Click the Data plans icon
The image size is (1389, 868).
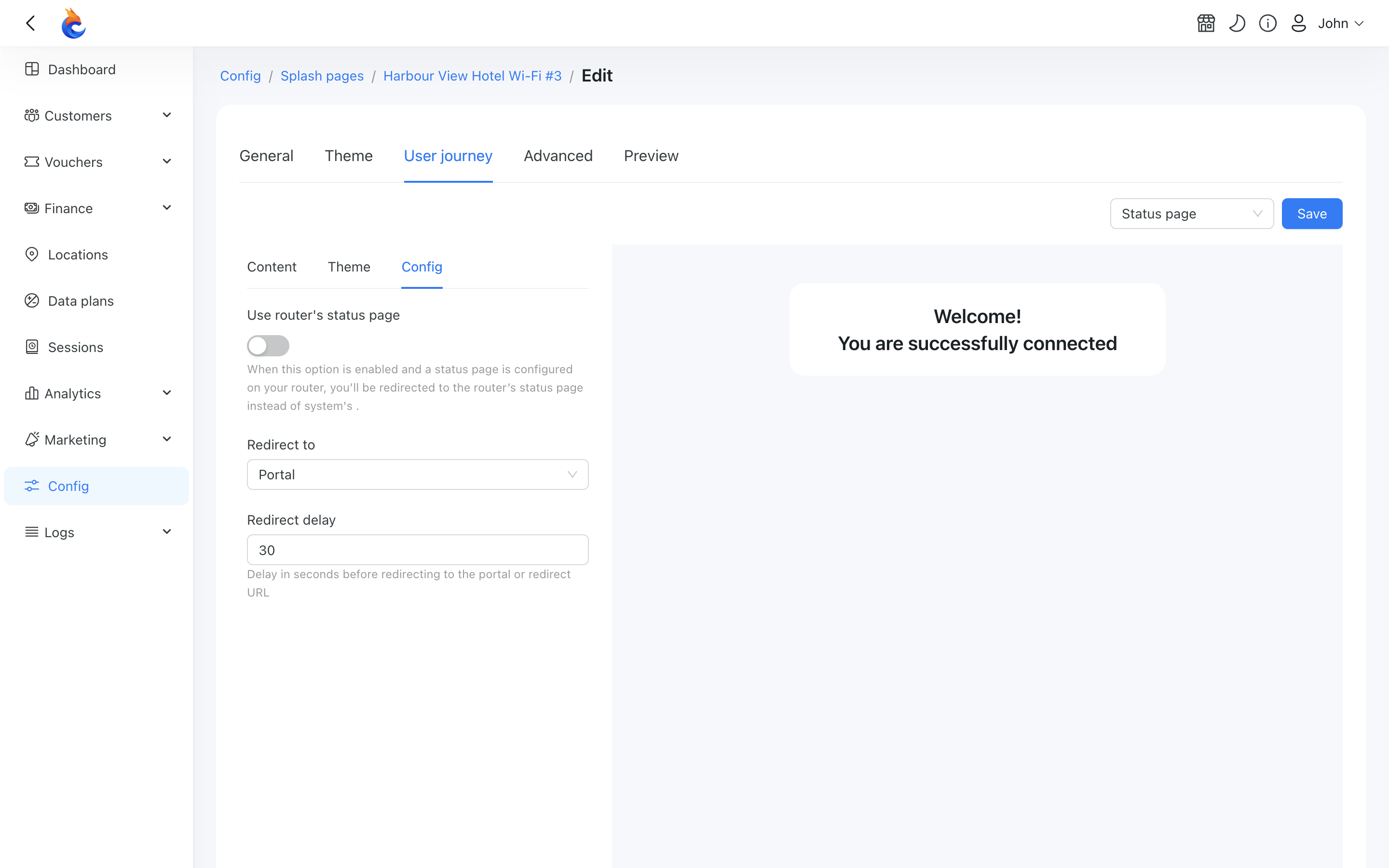pos(32,301)
